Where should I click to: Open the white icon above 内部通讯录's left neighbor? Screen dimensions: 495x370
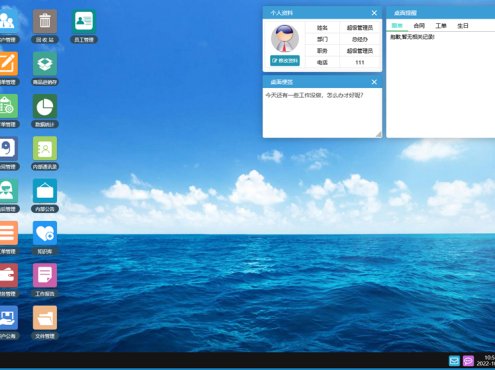click(8, 148)
